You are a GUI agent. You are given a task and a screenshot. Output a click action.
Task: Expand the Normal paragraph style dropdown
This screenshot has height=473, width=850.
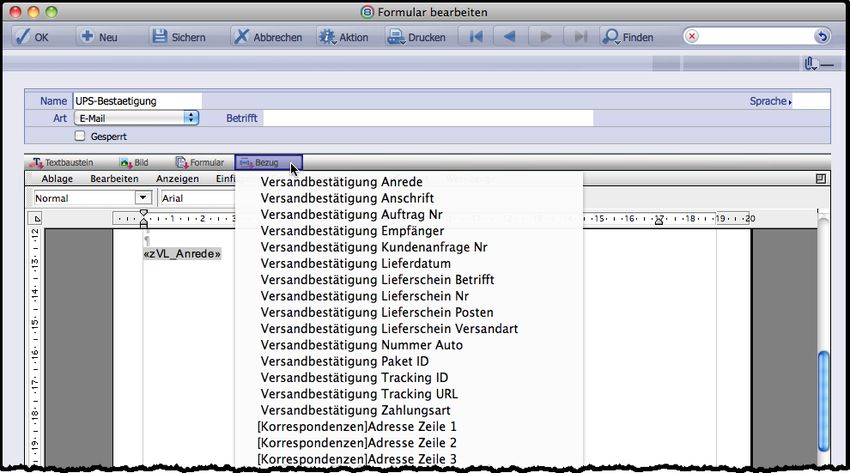tap(84, 198)
